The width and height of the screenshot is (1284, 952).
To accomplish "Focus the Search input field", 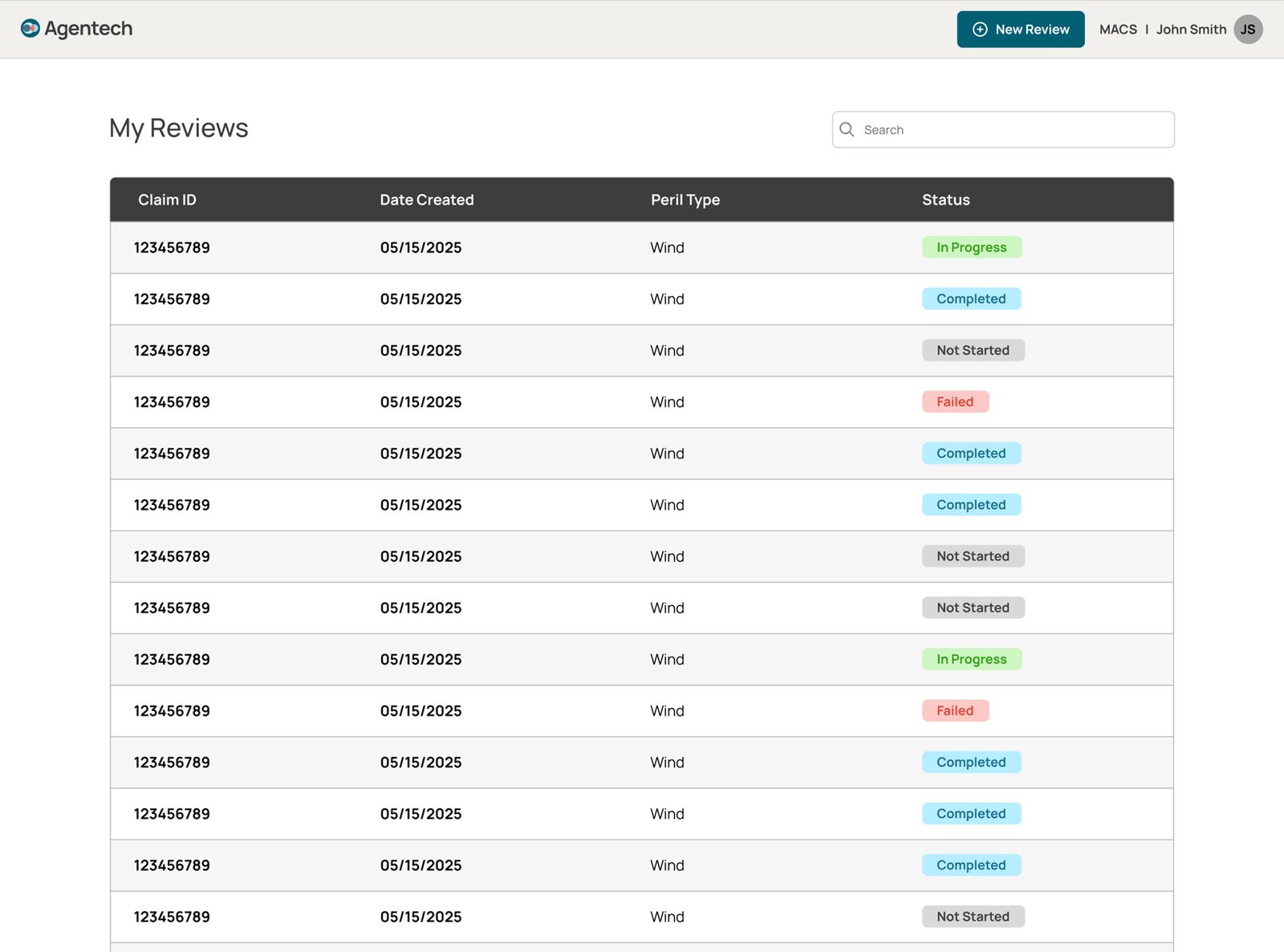I will point(1003,129).
